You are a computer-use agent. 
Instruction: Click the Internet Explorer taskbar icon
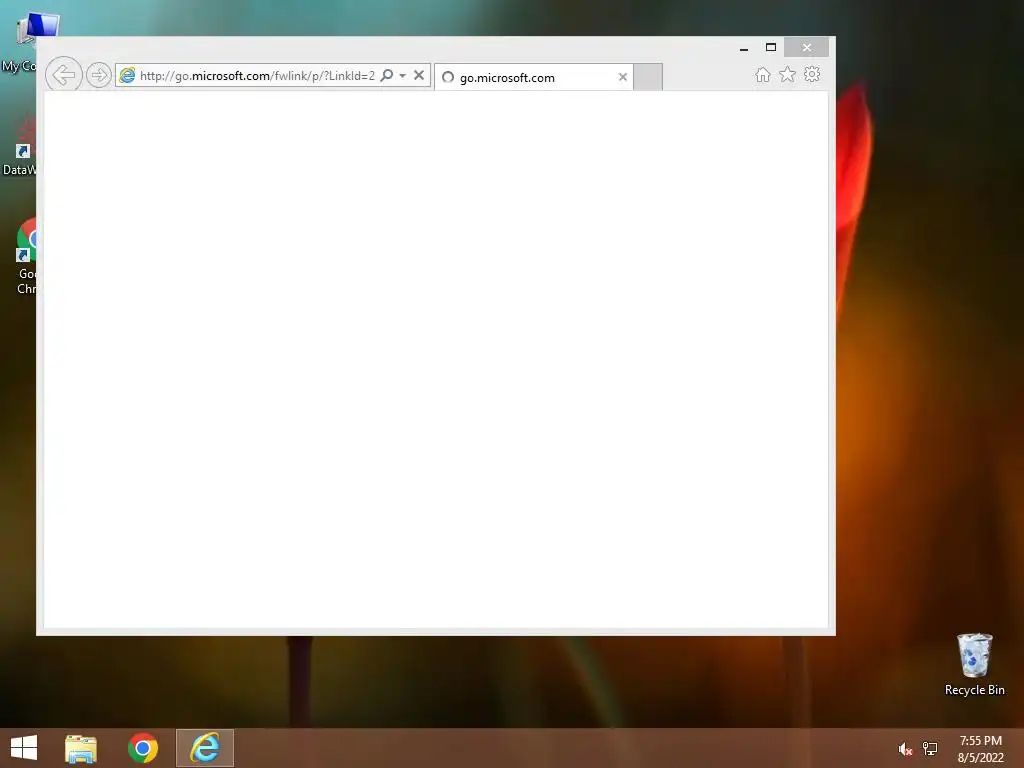[x=205, y=748]
